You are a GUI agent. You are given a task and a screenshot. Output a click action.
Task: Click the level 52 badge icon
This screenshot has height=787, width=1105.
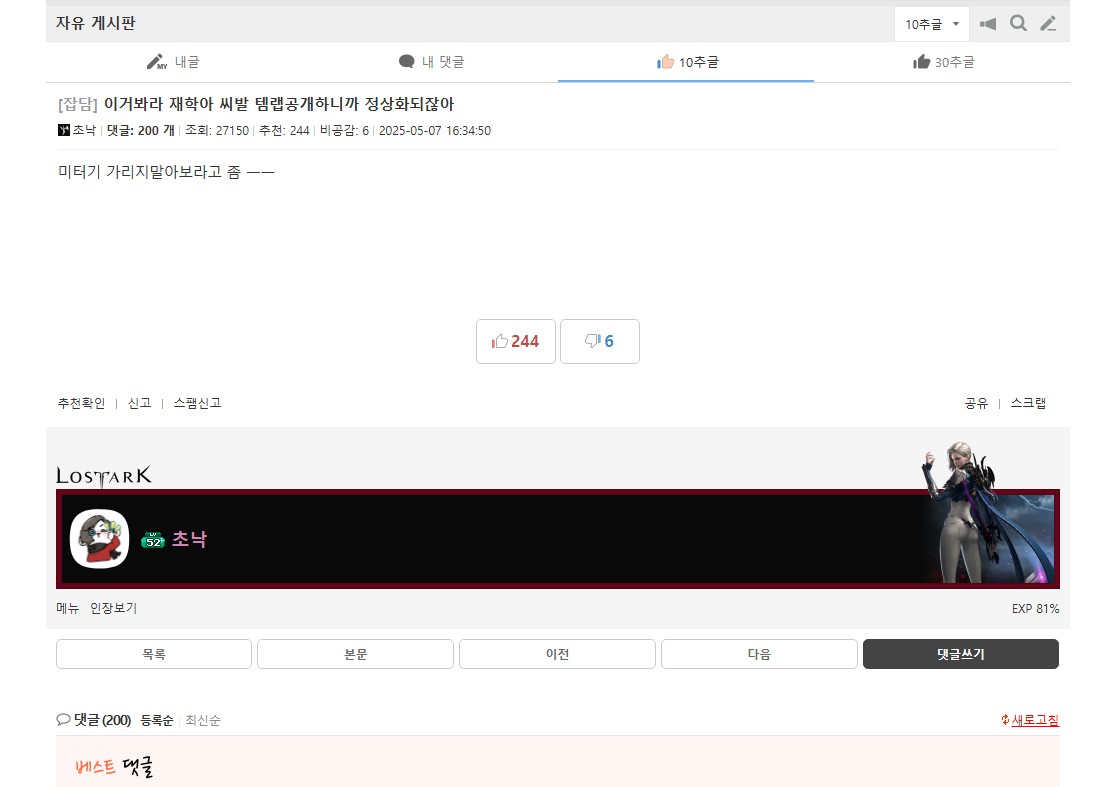click(153, 540)
